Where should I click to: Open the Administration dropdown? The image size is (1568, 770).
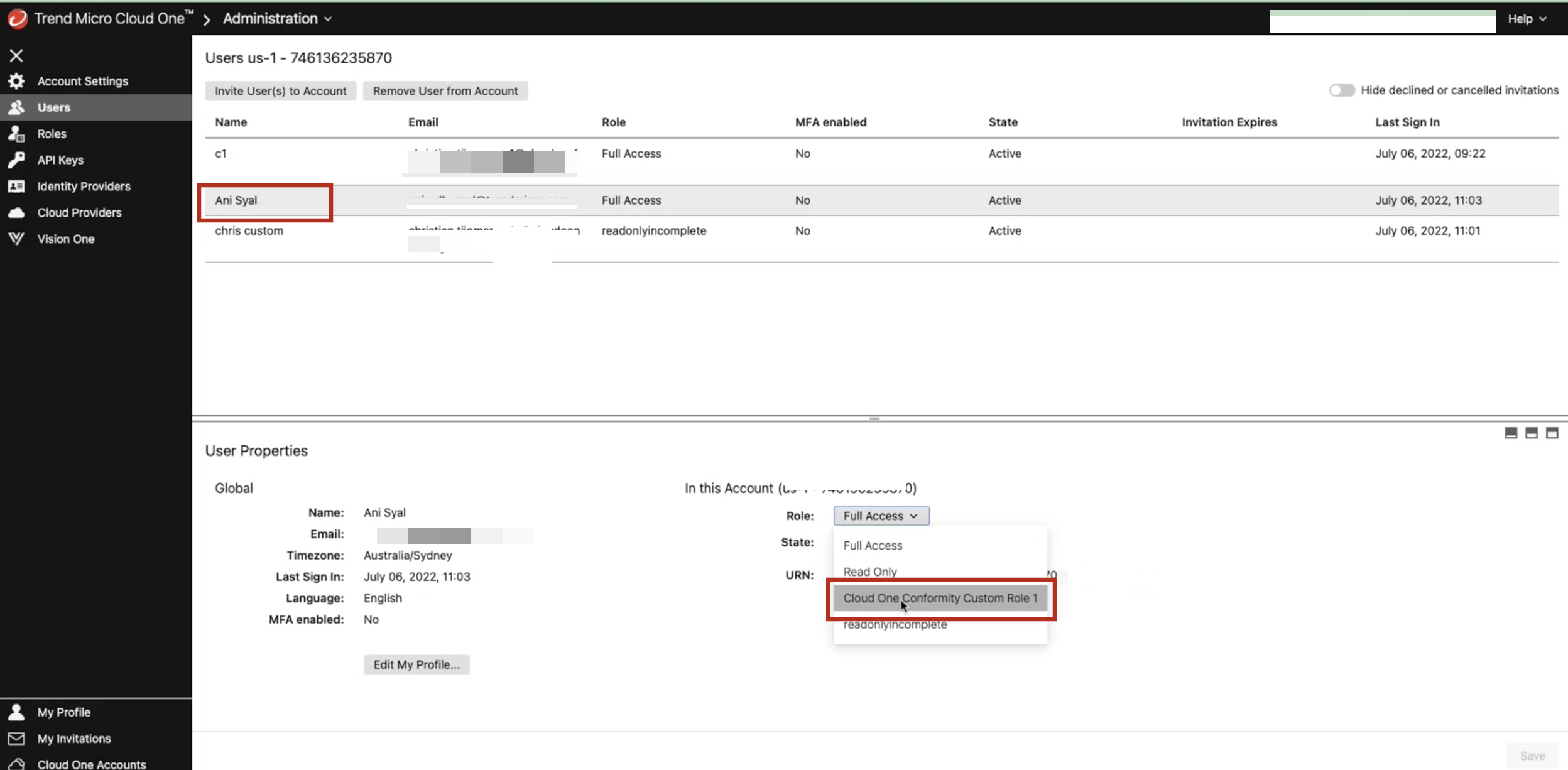(x=277, y=18)
